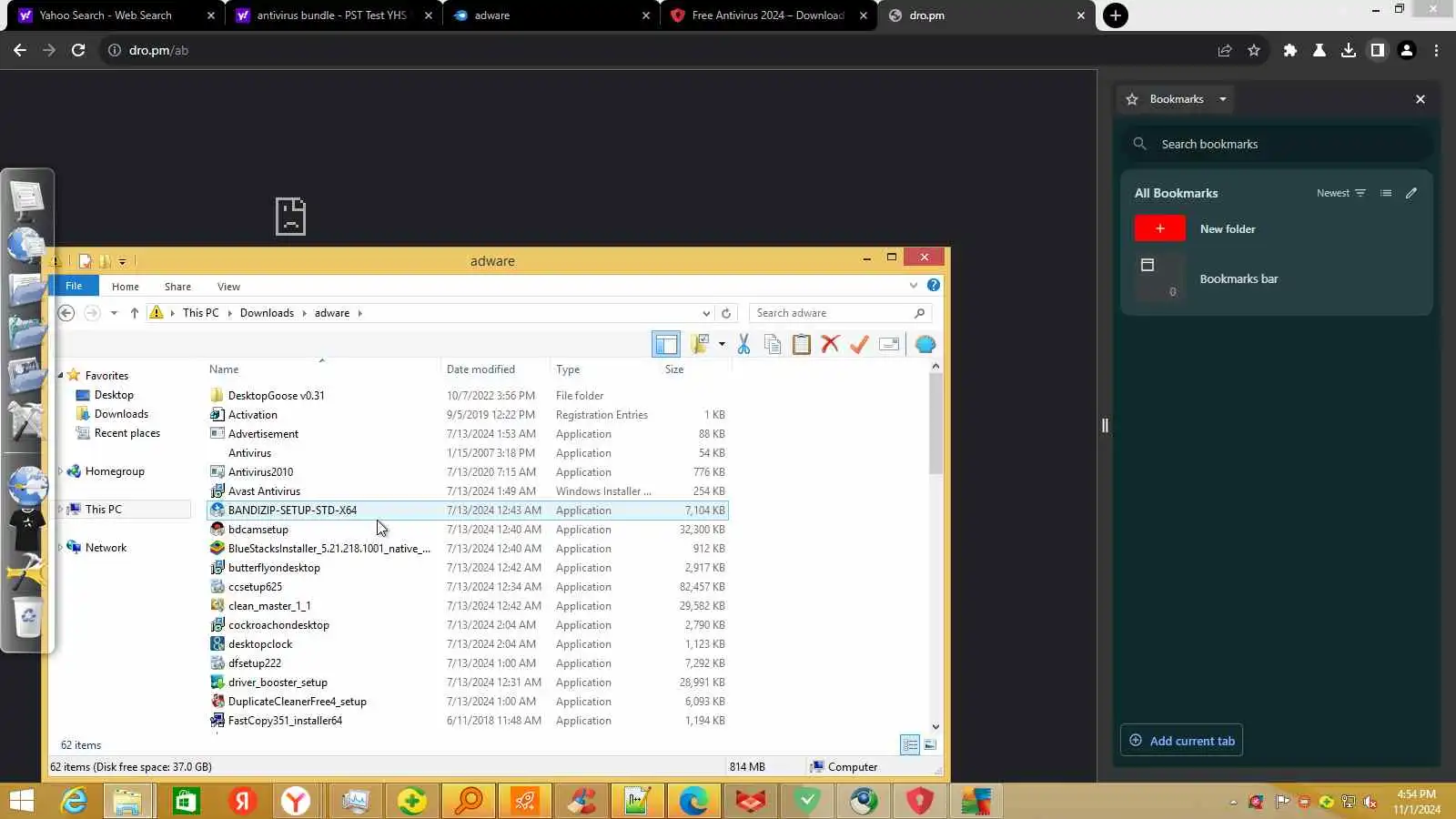The image size is (1456, 819).
Task: Click the globe icon in Explorer toolbar
Action: [925, 344]
